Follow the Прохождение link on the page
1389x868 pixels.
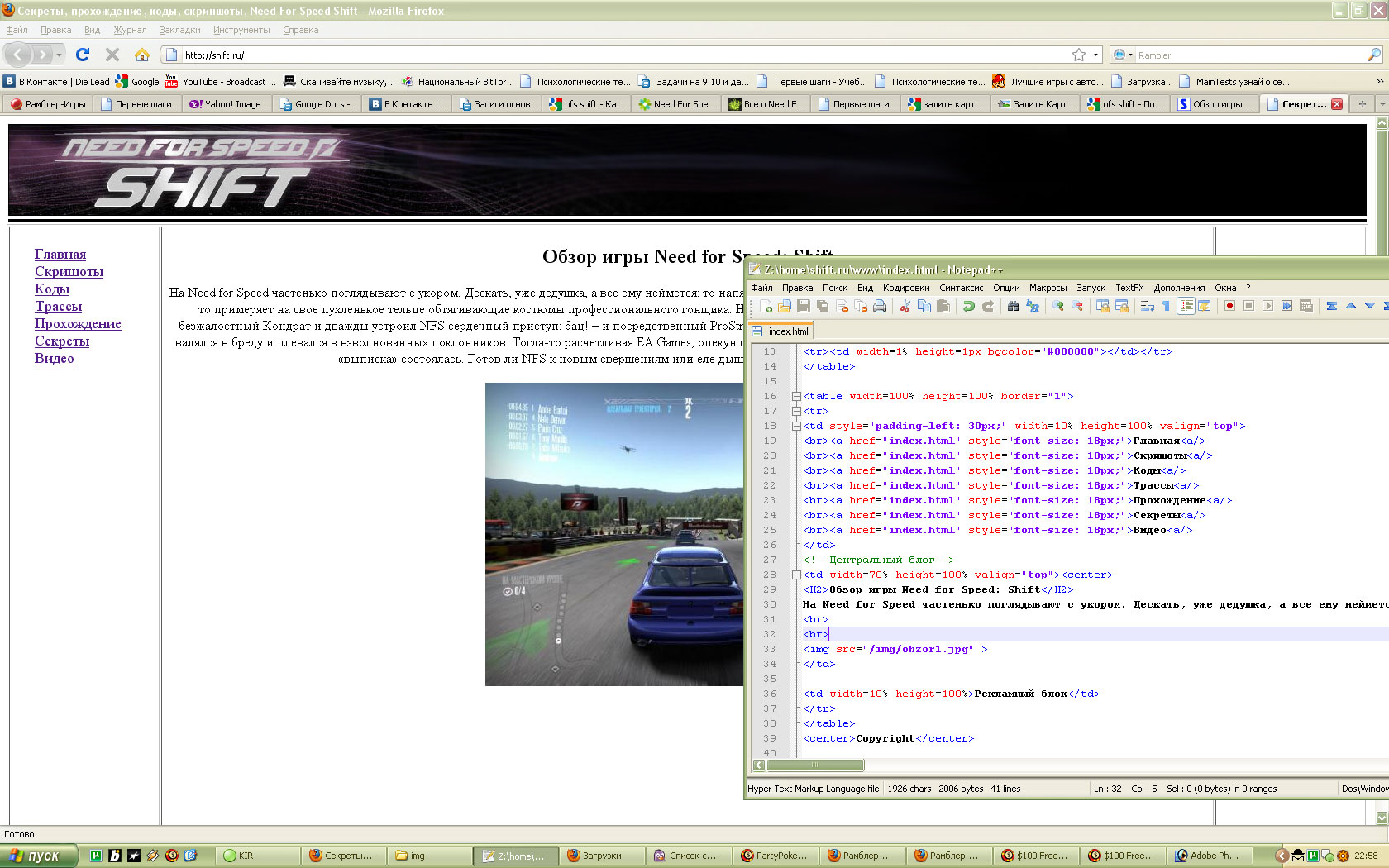tap(78, 324)
